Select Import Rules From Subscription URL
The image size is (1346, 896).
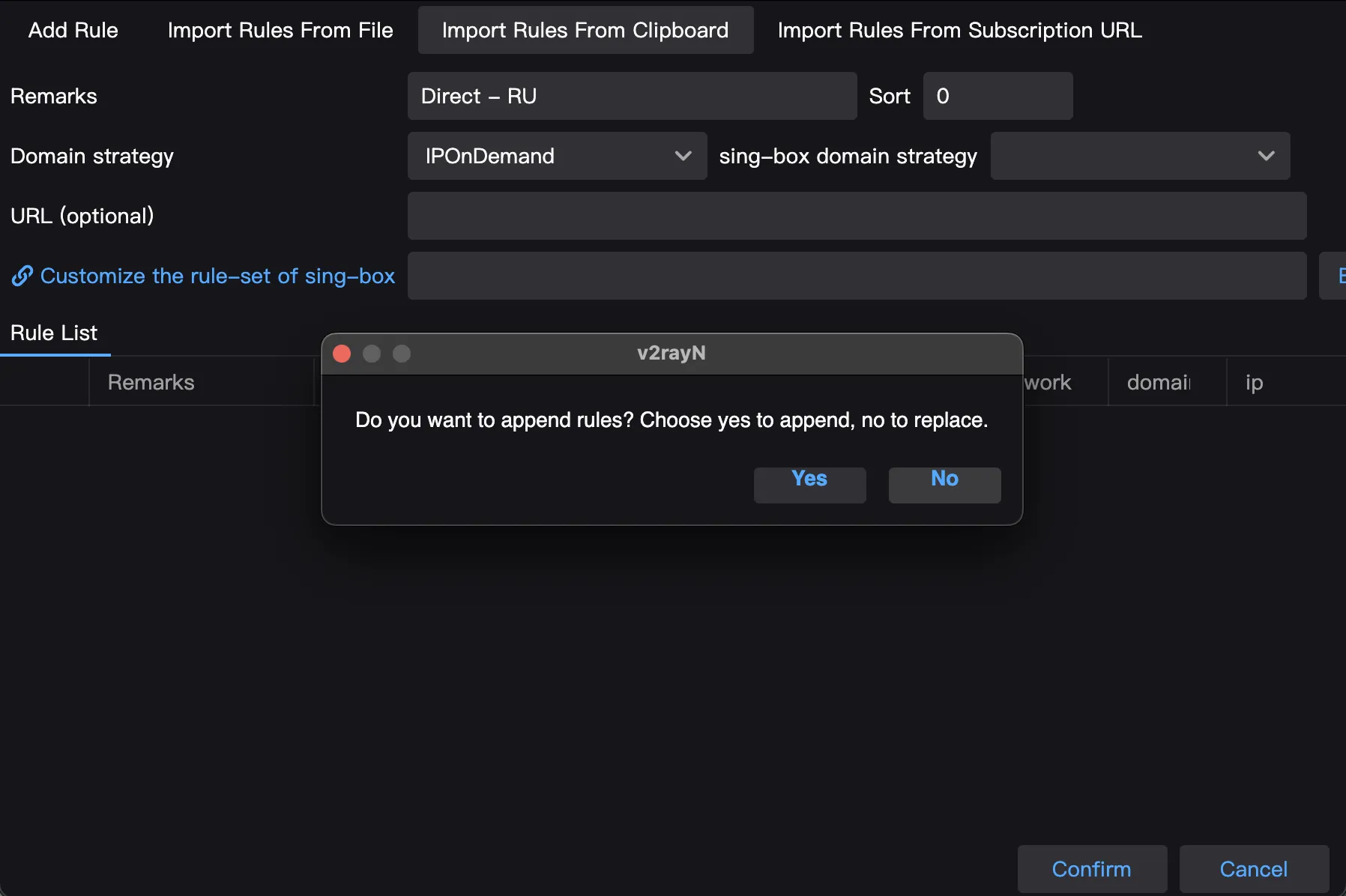[x=959, y=30]
